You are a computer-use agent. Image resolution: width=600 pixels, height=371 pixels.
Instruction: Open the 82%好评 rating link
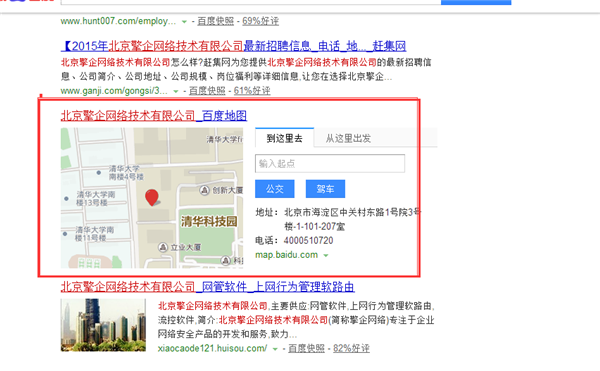click(351, 348)
